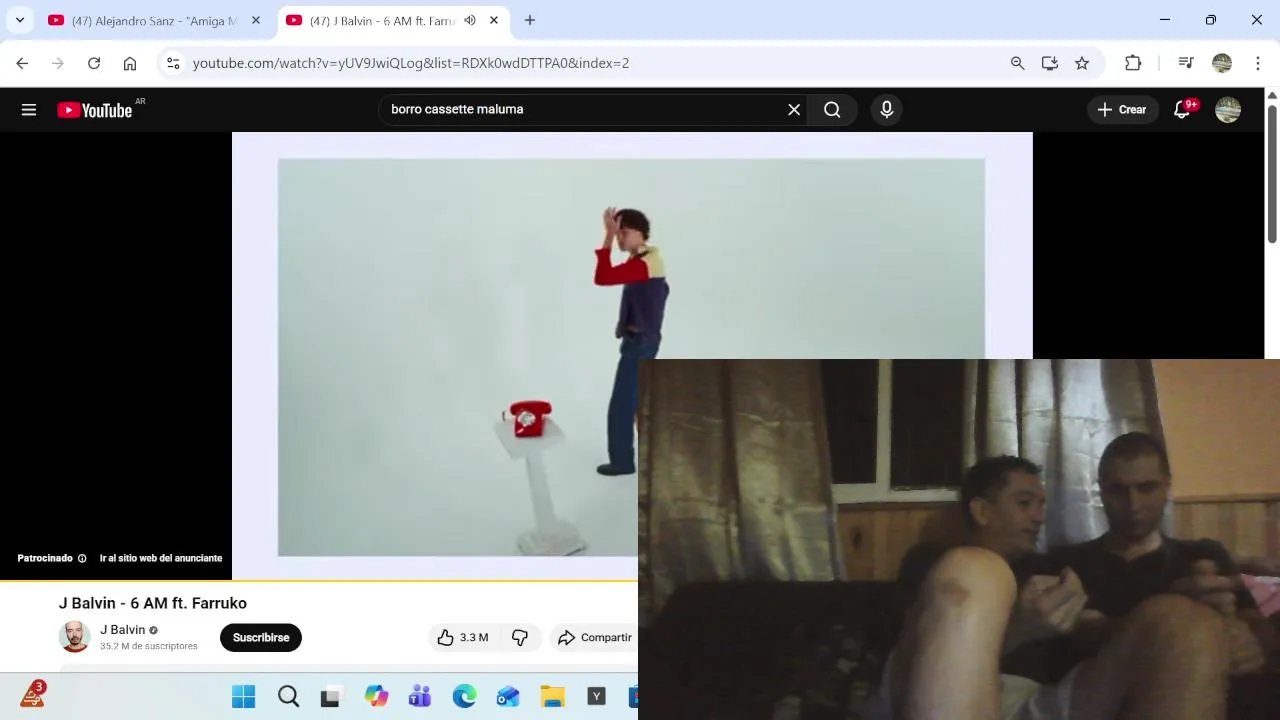Viewport: 1280px width, 720px height.
Task: Clear the search text with the X
Action: [794, 110]
